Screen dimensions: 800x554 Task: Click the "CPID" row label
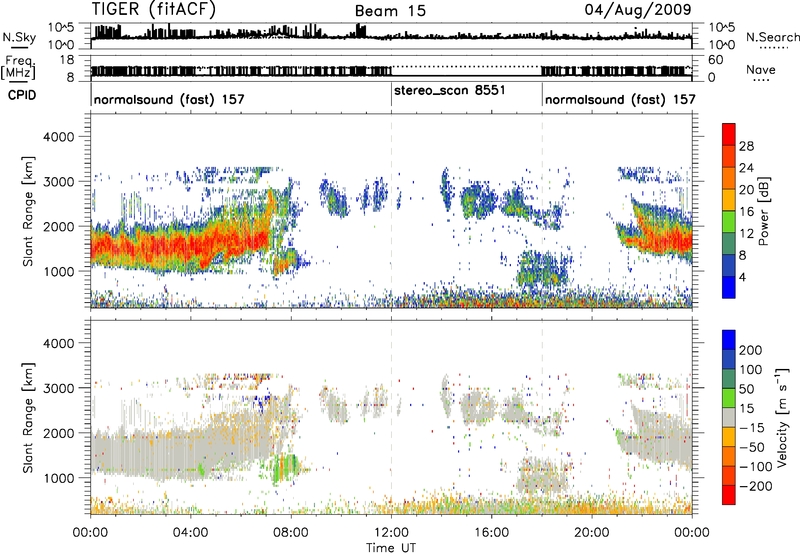click(x=22, y=95)
